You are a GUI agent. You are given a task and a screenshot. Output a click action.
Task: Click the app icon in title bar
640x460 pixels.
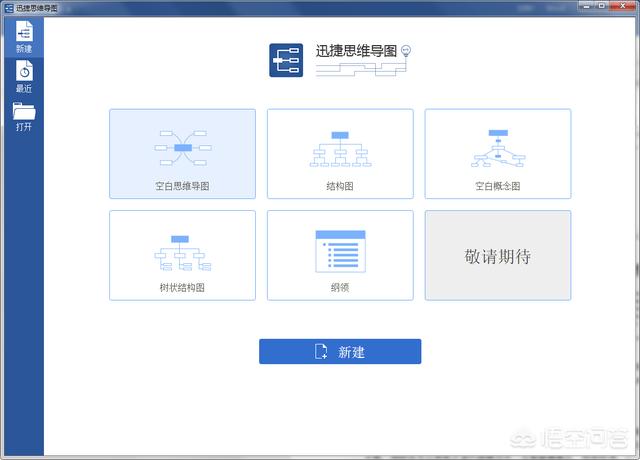point(9,8)
